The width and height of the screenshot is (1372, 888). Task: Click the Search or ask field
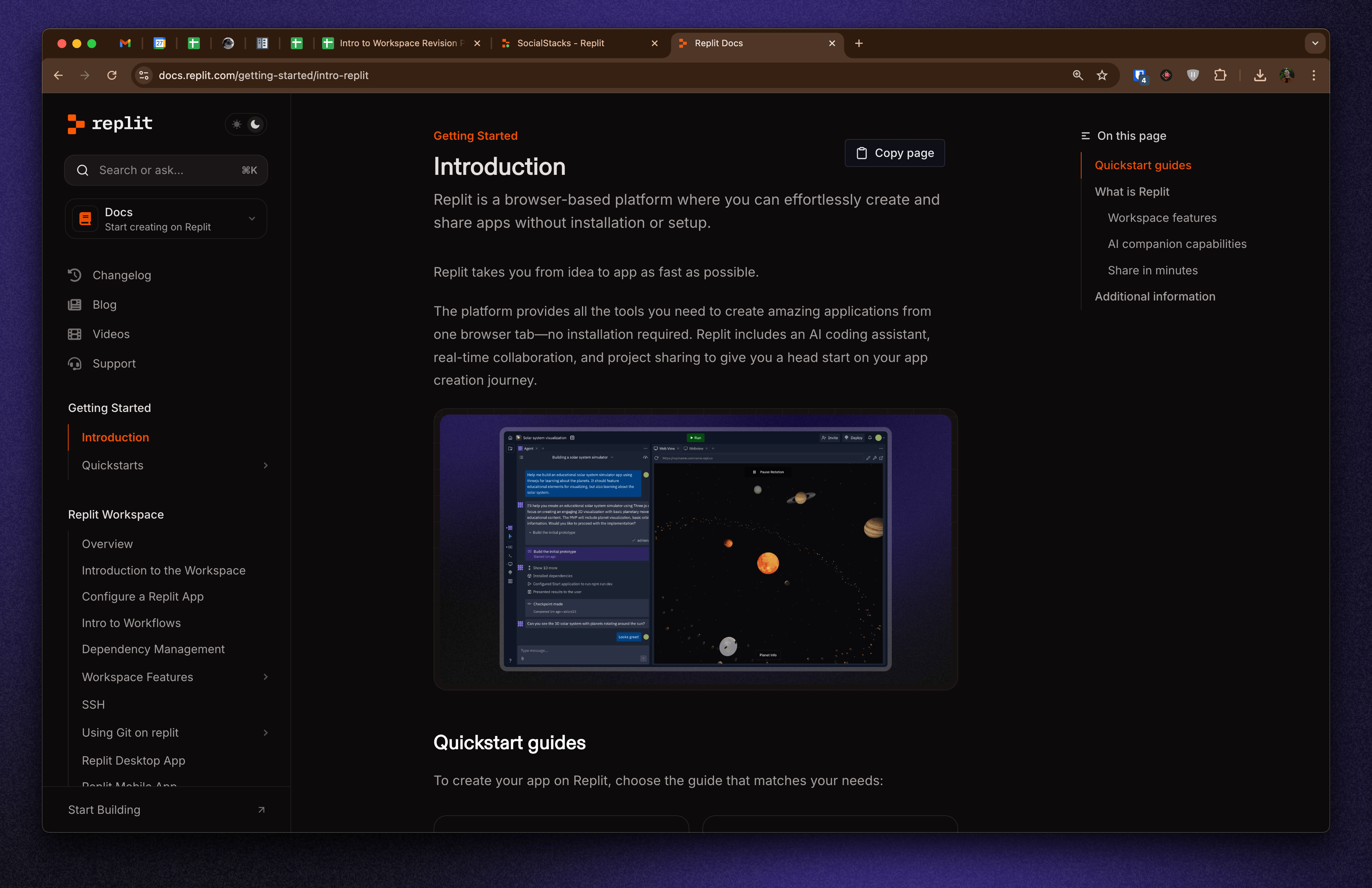[166, 170]
